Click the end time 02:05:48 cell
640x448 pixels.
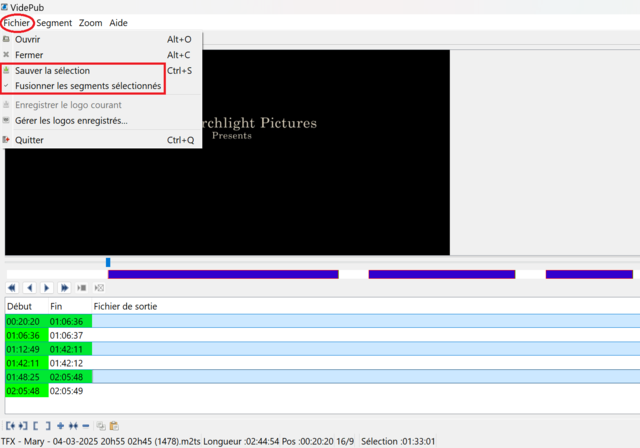coord(70,377)
